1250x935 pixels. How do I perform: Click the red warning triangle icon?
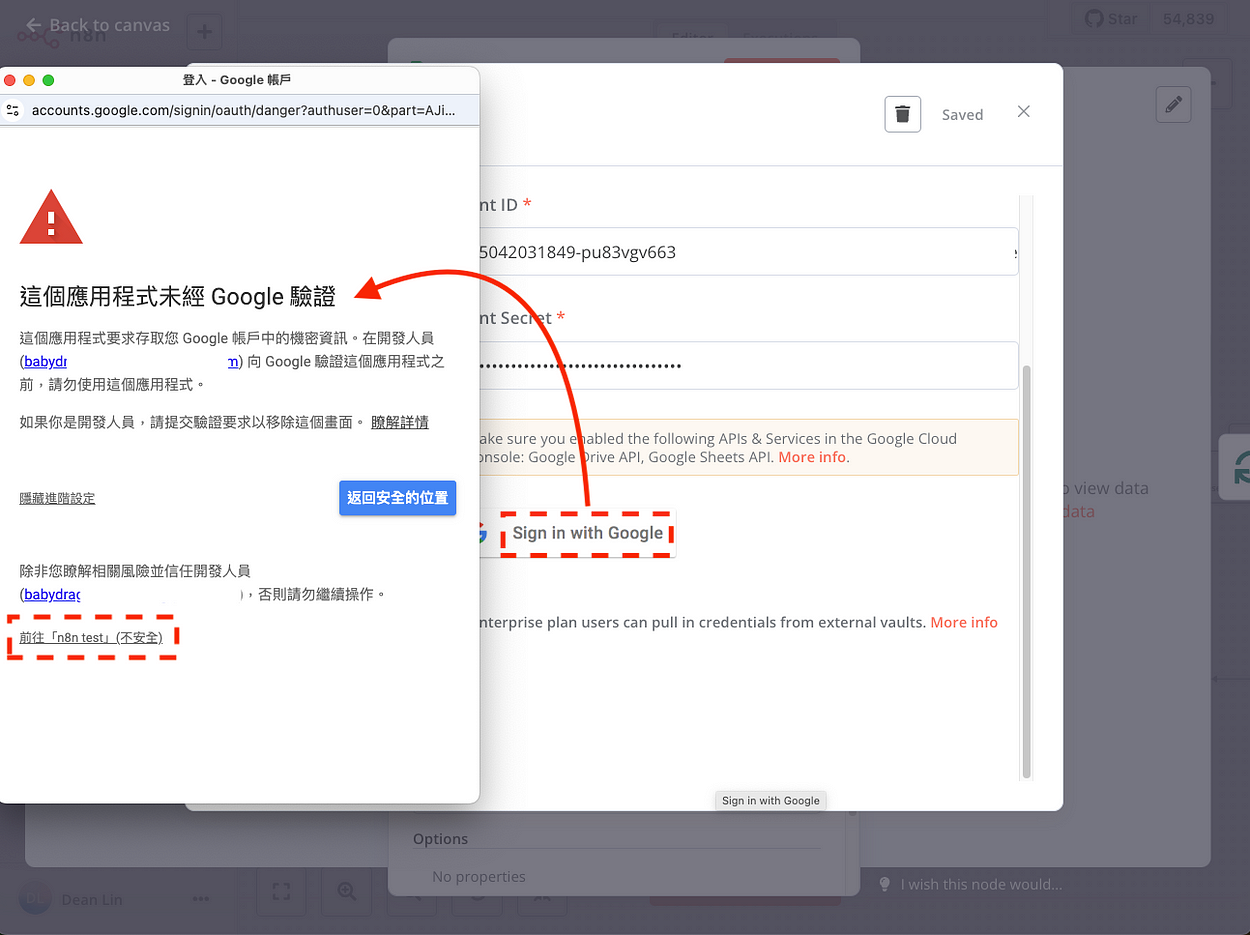(x=51, y=217)
